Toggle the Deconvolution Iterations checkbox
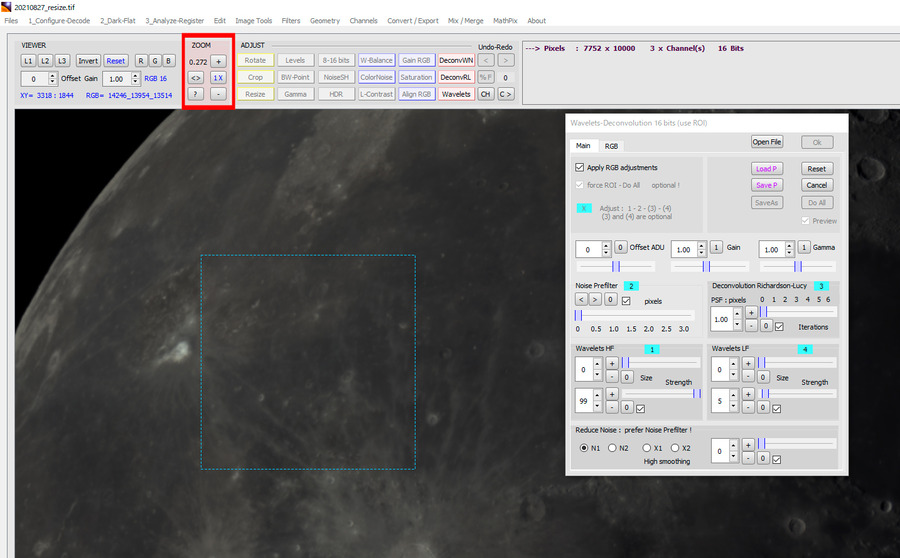 click(779, 327)
